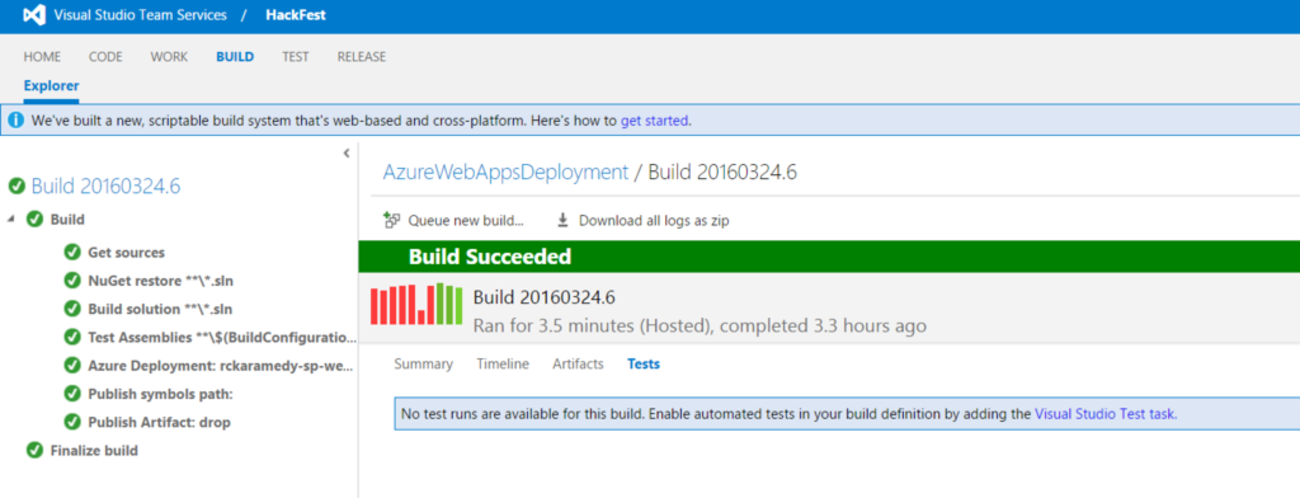Image resolution: width=1300 pixels, height=498 pixels.
Task: Select the Tests tab
Action: (x=643, y=364)
